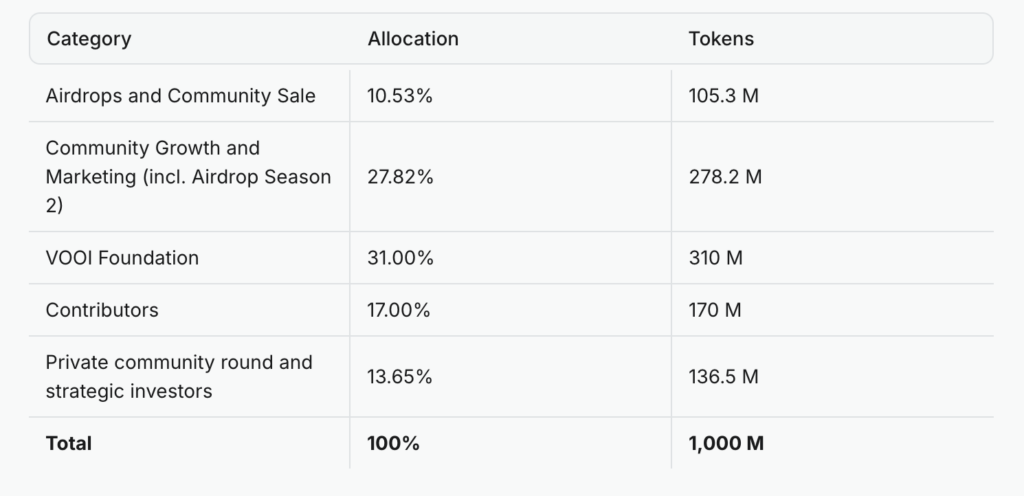Click the 27.82% allocation value
This screenshot has width=1024, height=496.
(x=401, y=177)
